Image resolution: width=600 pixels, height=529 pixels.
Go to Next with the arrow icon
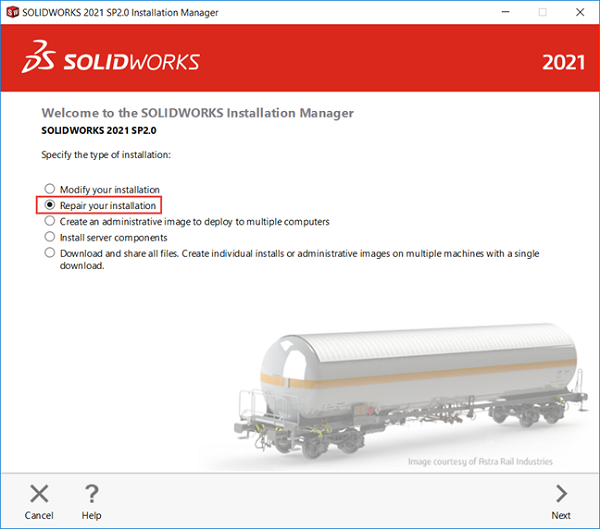point(561,493)
